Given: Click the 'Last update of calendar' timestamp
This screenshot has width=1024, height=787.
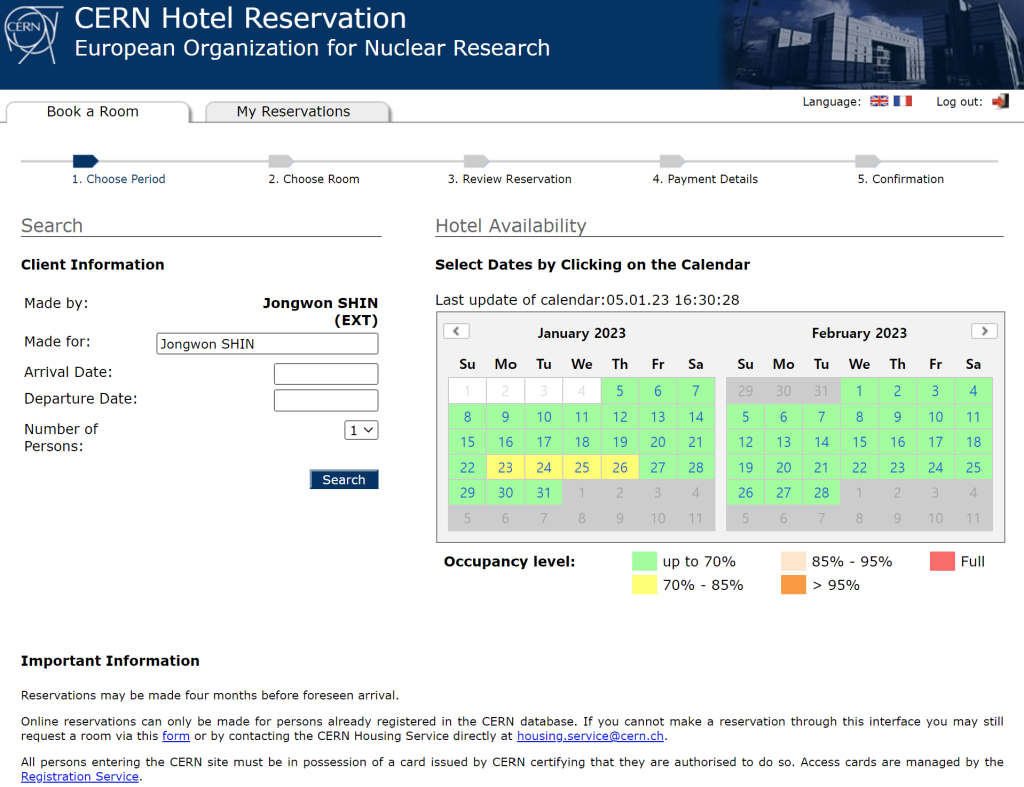Looking at the screenshot, I should 587,300.
